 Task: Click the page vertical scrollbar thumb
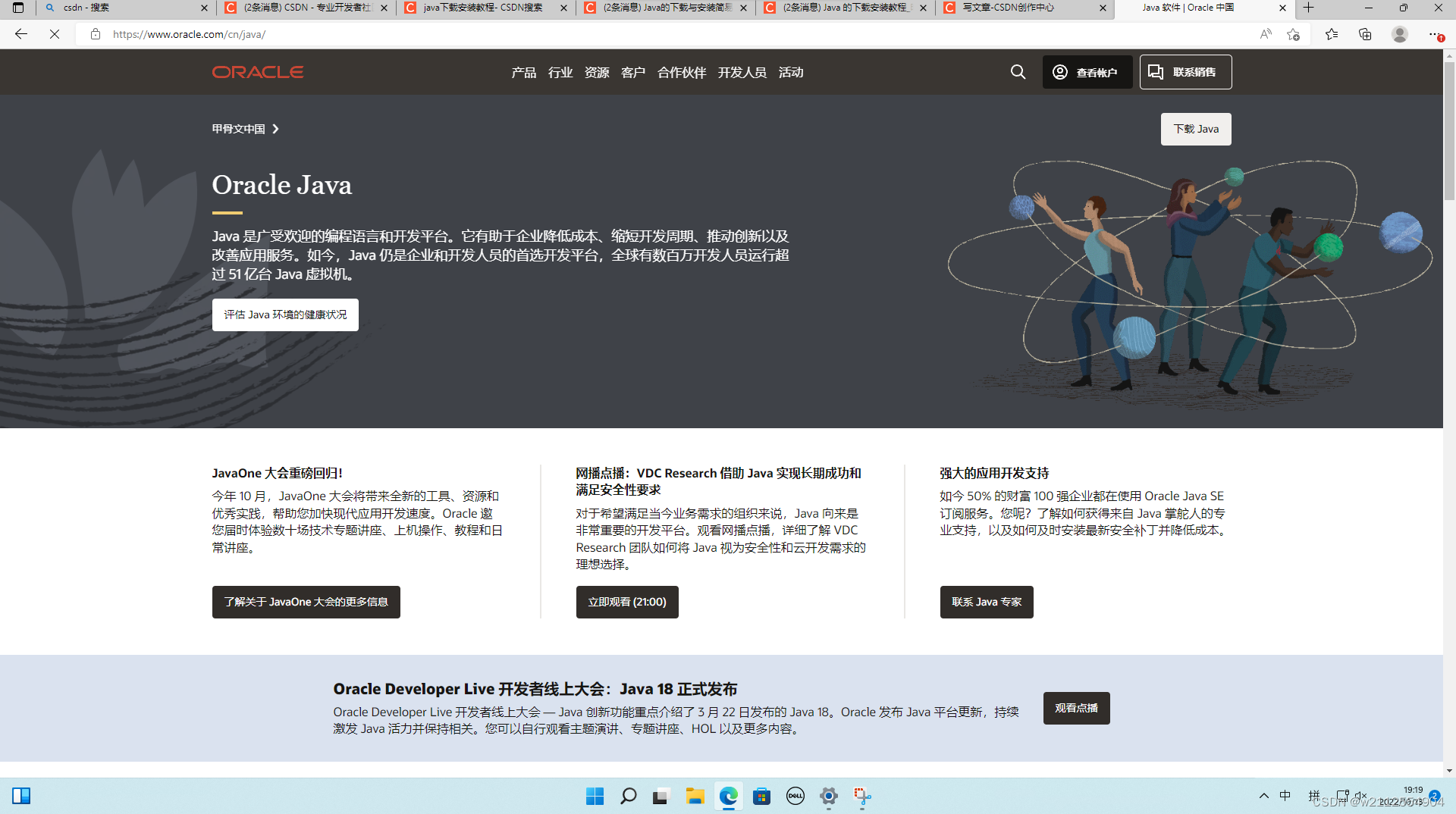click(x=1449, y=130)
